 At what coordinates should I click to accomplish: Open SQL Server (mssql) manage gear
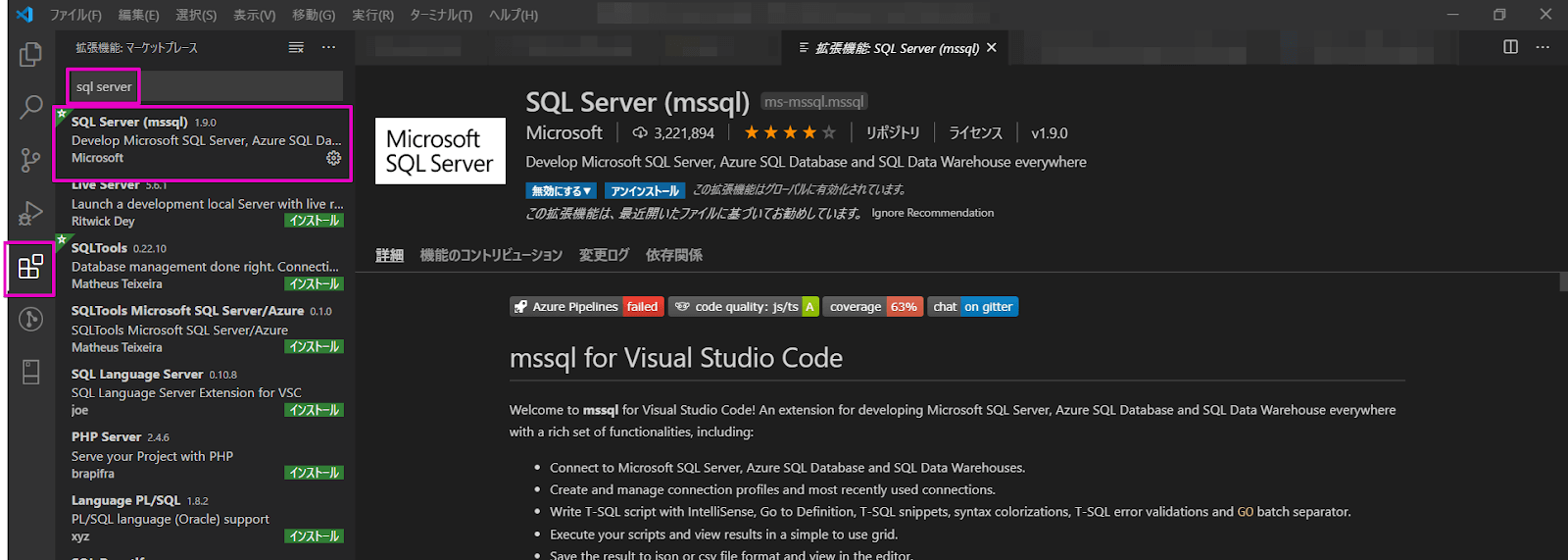[x=333, y=158]
